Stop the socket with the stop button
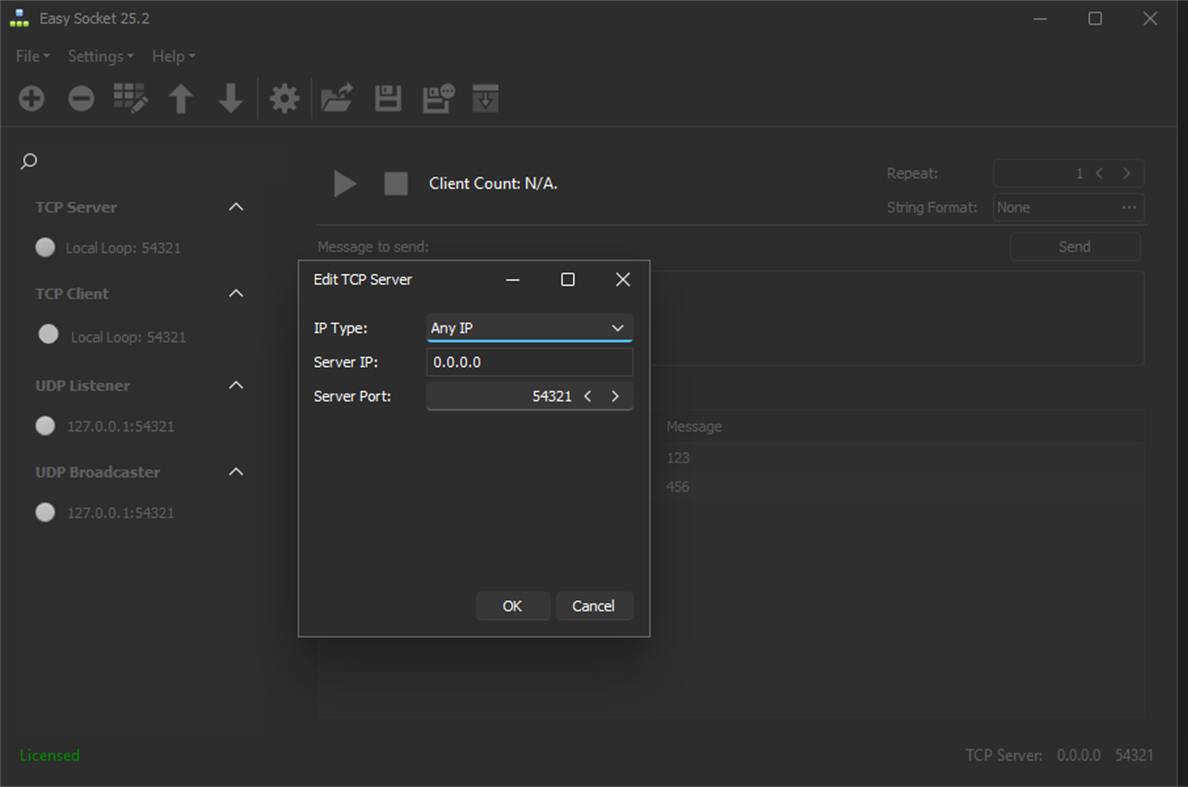 [395, 183]
